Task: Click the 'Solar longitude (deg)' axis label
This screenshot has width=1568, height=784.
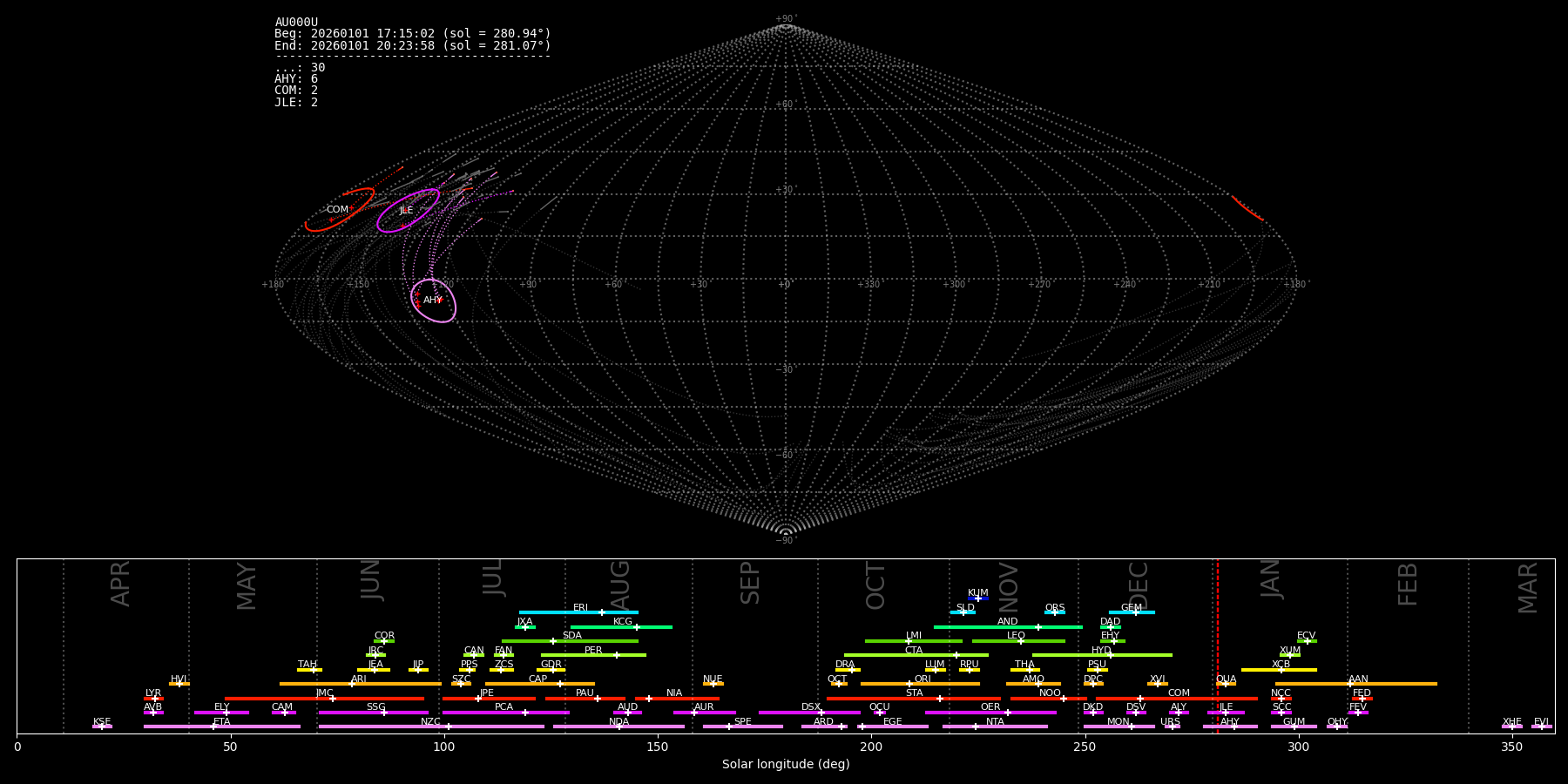Action: coord(786,764)
